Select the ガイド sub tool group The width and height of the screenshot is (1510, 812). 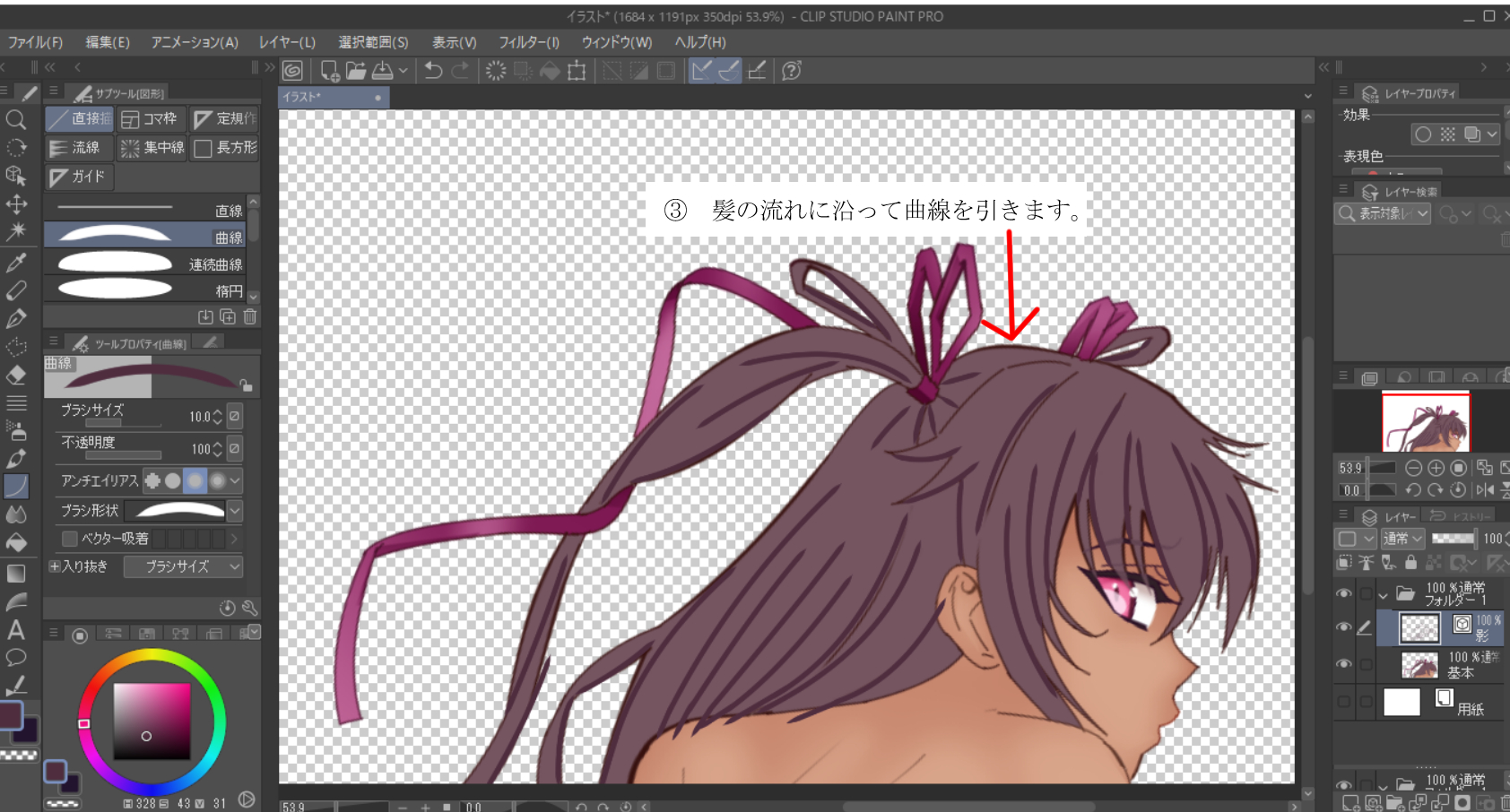pos(79,177)
